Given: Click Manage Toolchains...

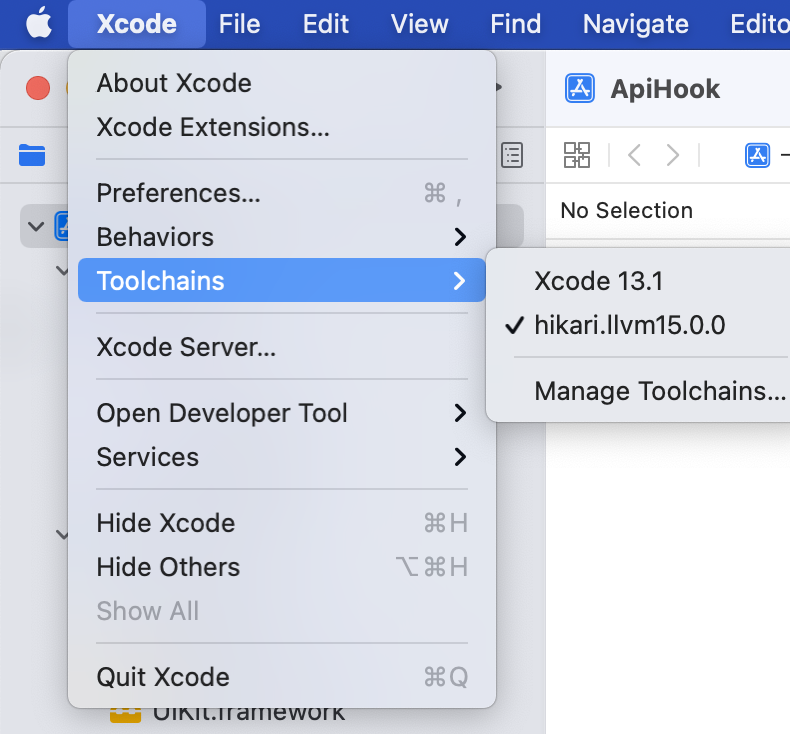Looking at the screenshot, I should (660, 391).
